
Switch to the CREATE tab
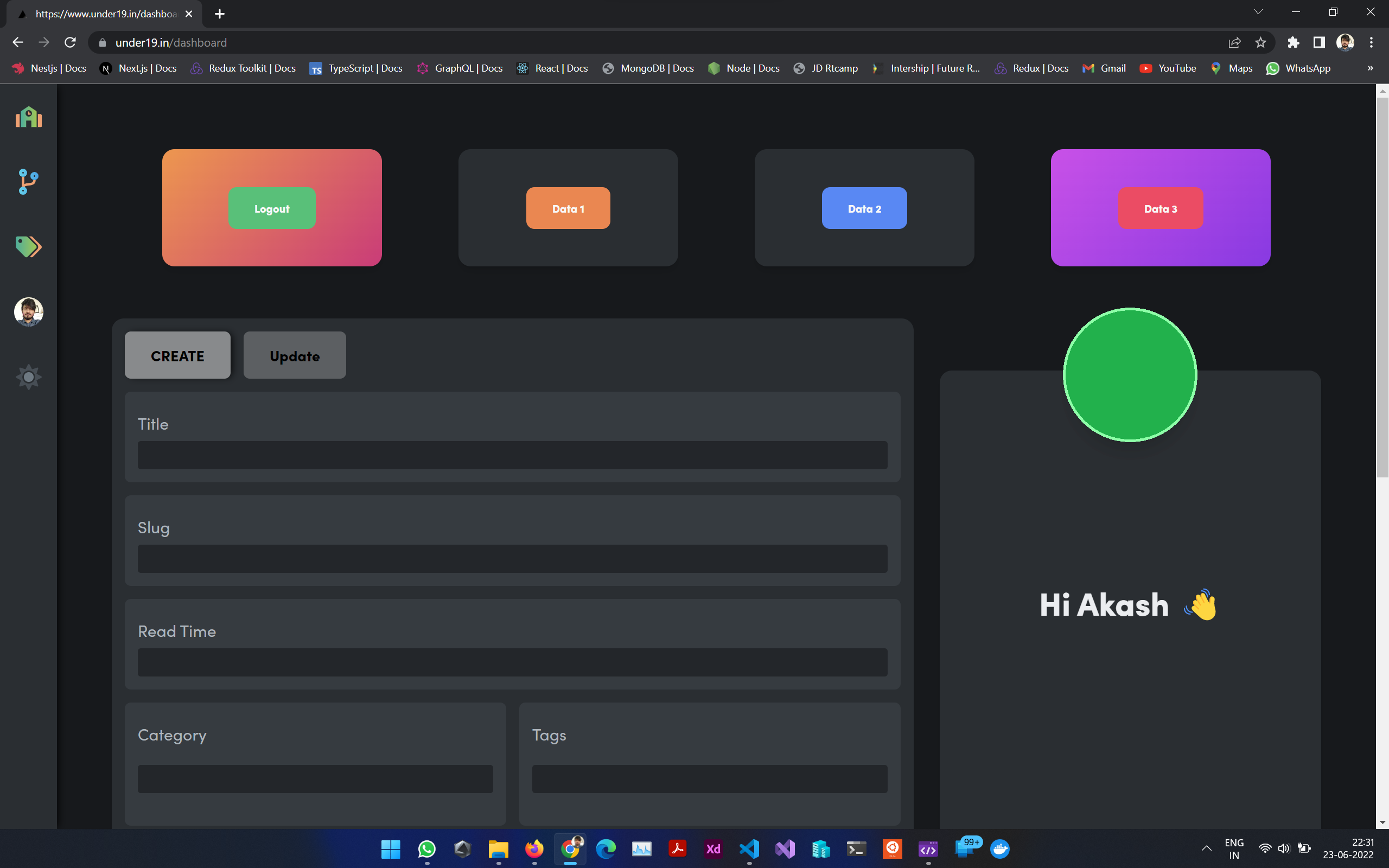point(177,355)
